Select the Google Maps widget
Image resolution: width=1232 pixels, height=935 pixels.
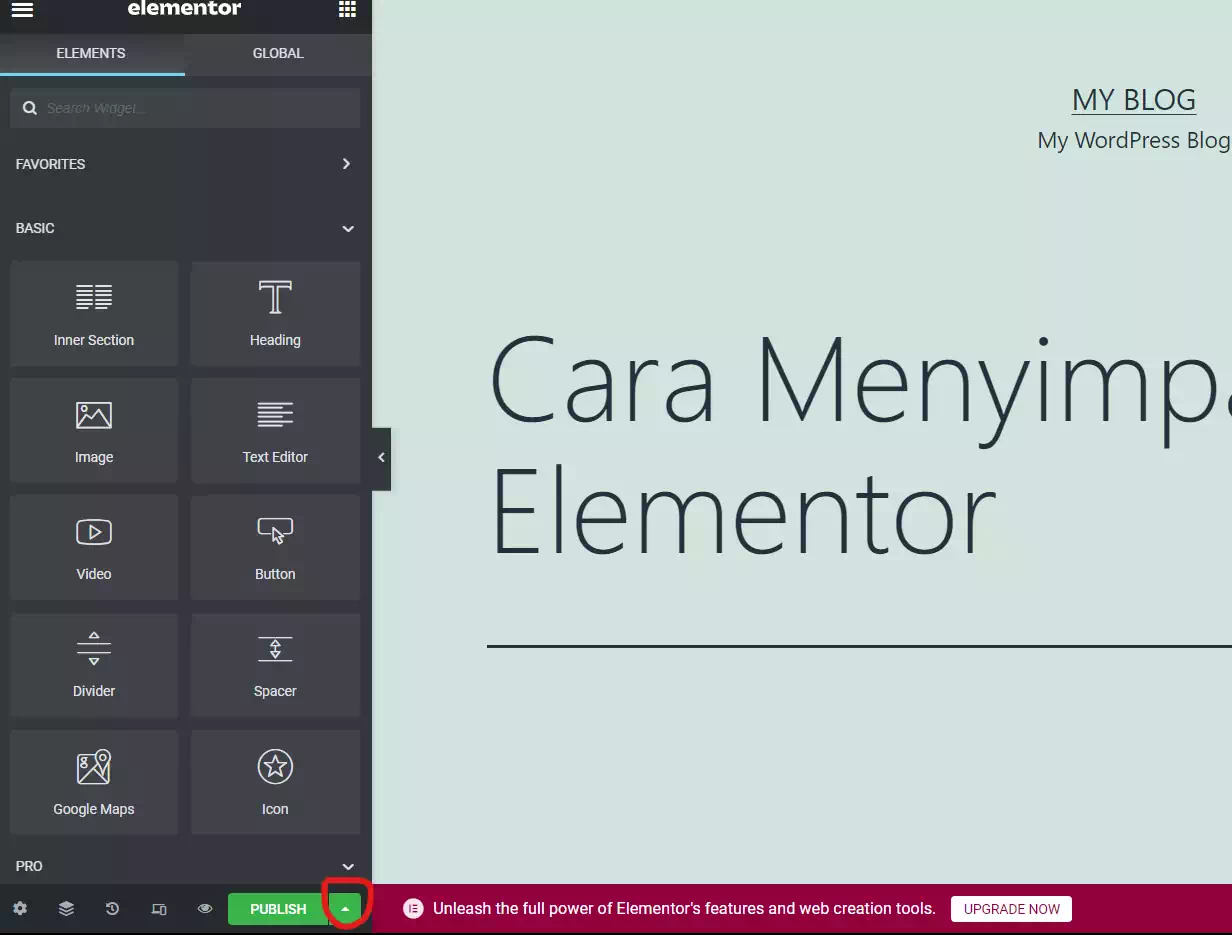click(x=94, y=782)
